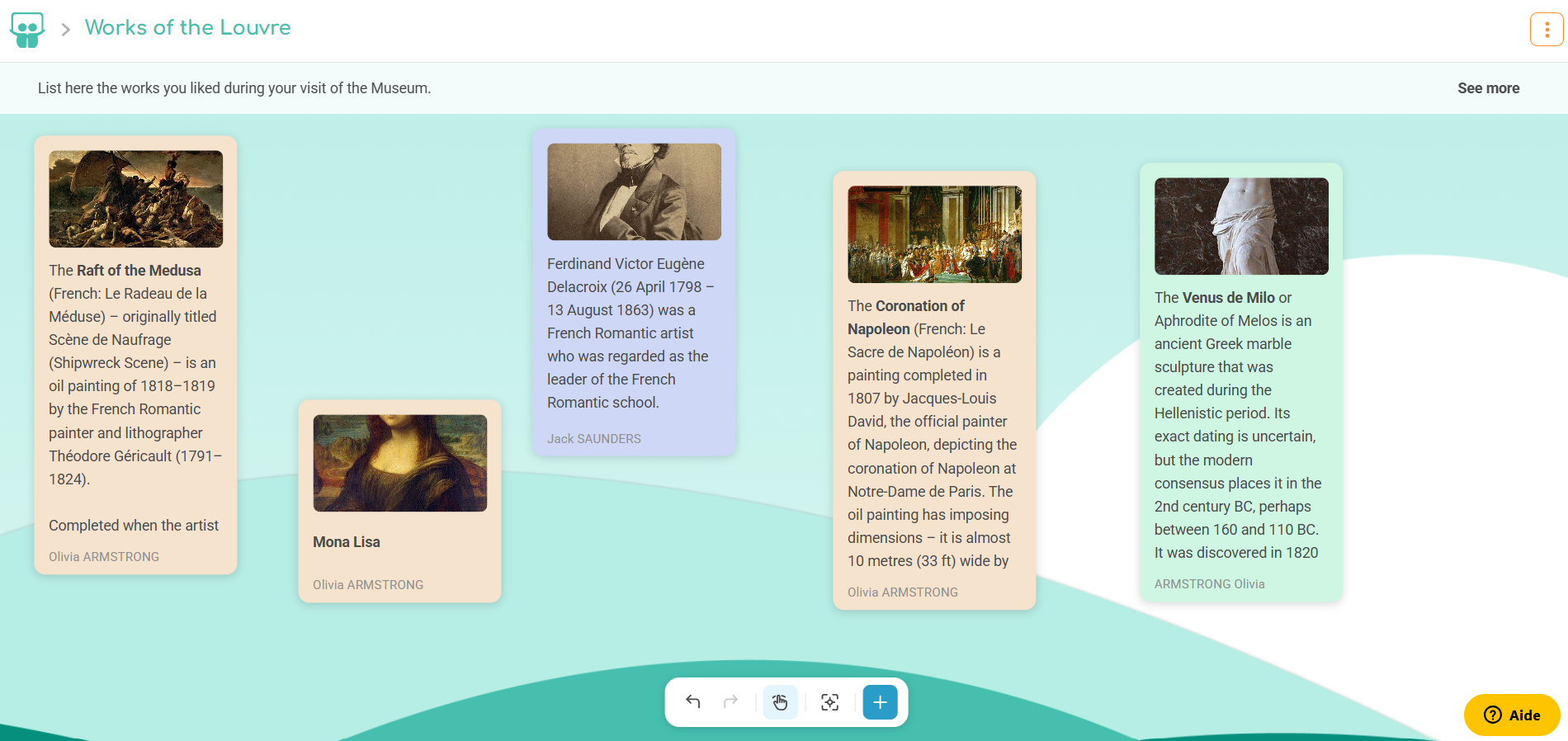The height and width of the screenshot is (741, 1568).
Task: Select the Mona Lisa card title
Action: pyautogui.click(x=347, y=542)
